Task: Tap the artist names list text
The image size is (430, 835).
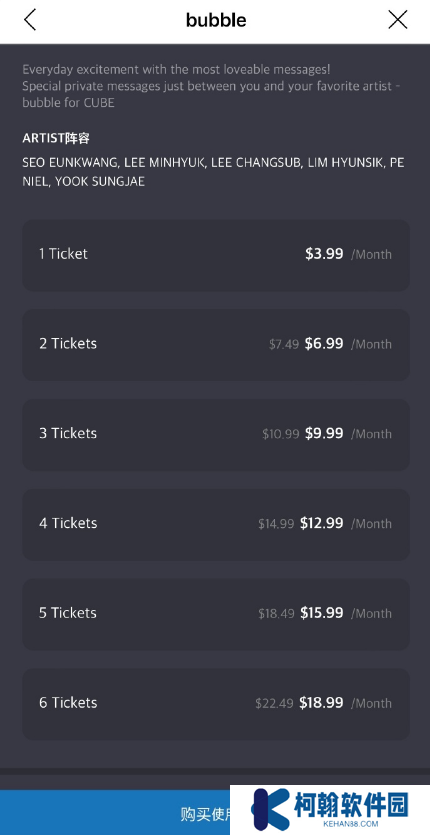Action: pyautogui.click(x=213, y=172)
